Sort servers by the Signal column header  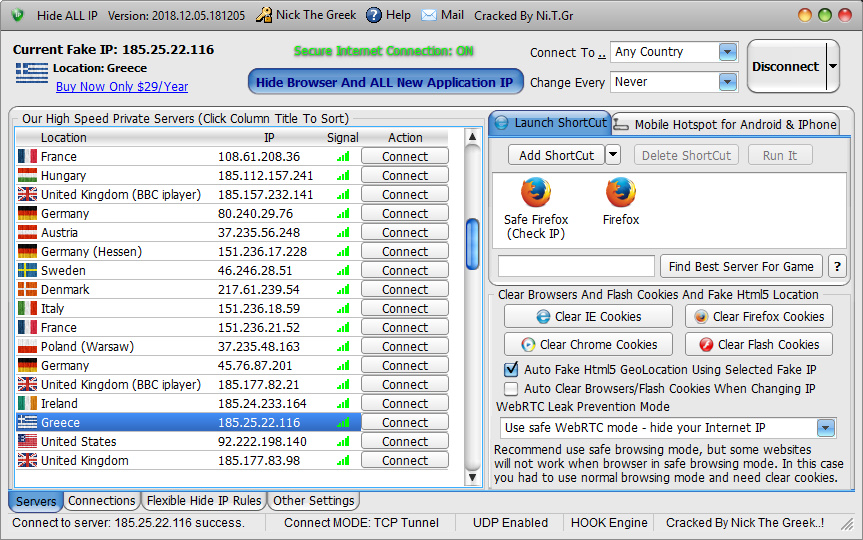click(x=342, y=138)
